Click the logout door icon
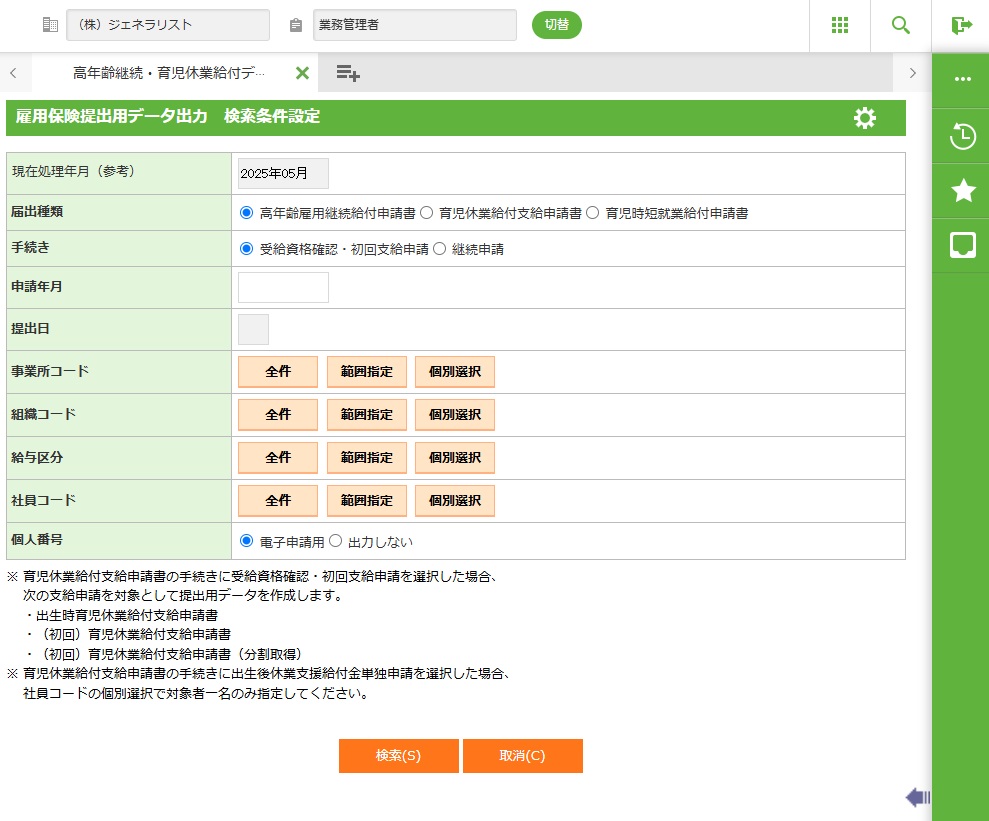989x821 pixels. pyautogui.click(x=961, y=25)
